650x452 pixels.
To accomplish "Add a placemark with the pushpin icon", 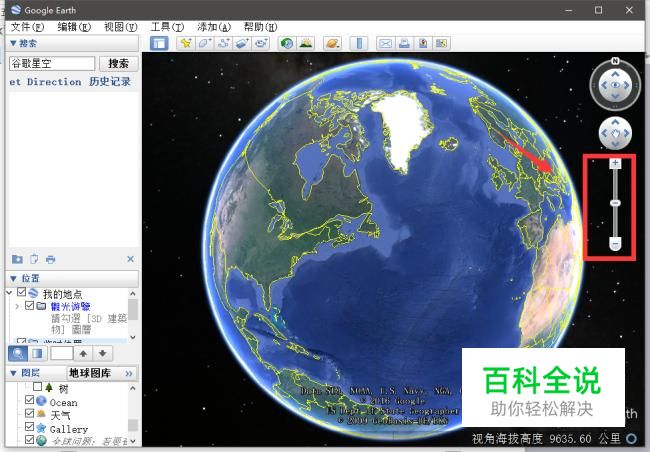I will (186, 43).
